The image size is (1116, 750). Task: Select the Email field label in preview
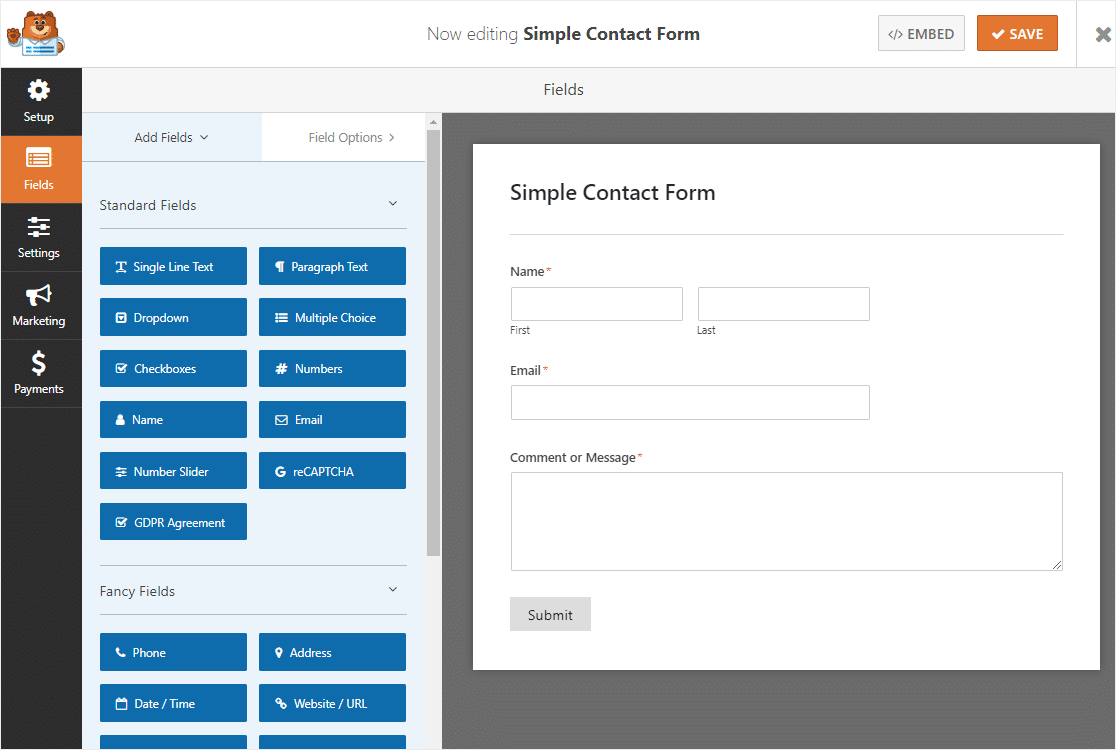525,371
